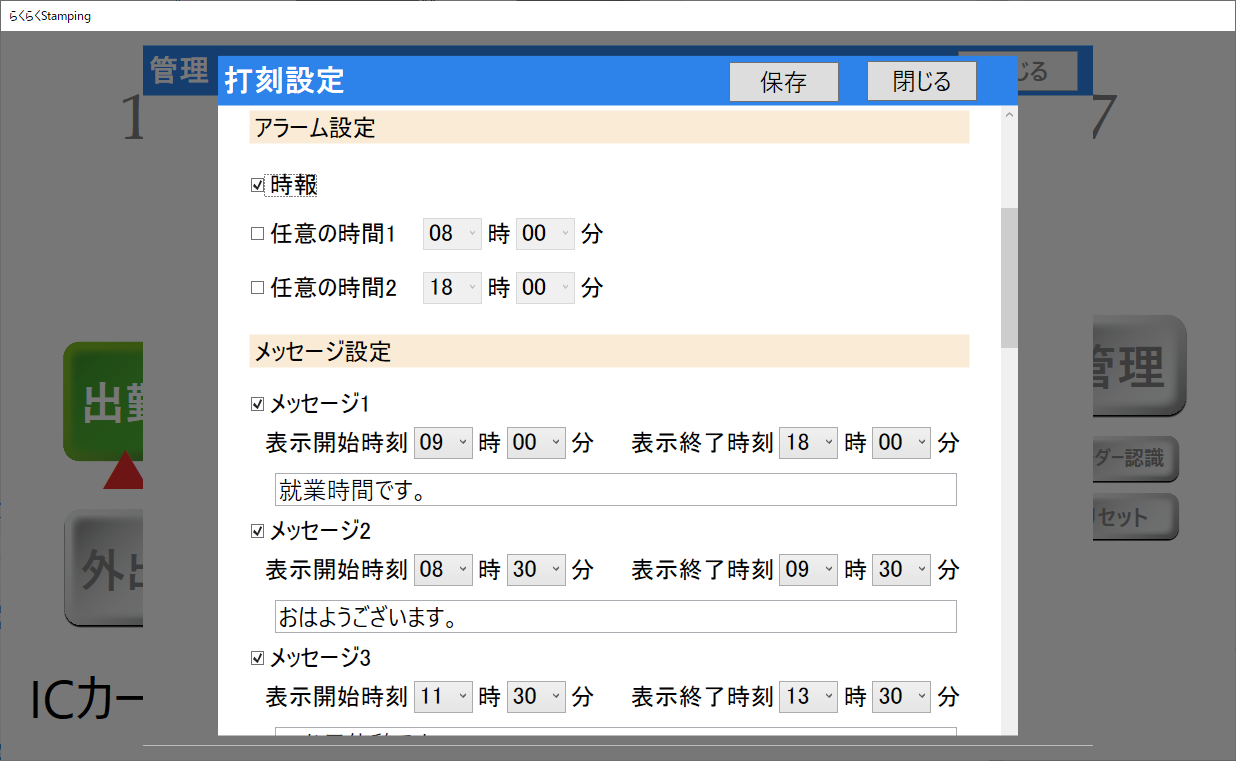Open メッセージ2 end hour dropdown showing 09
Screen dimensions: 1236x761
(808, 569)
